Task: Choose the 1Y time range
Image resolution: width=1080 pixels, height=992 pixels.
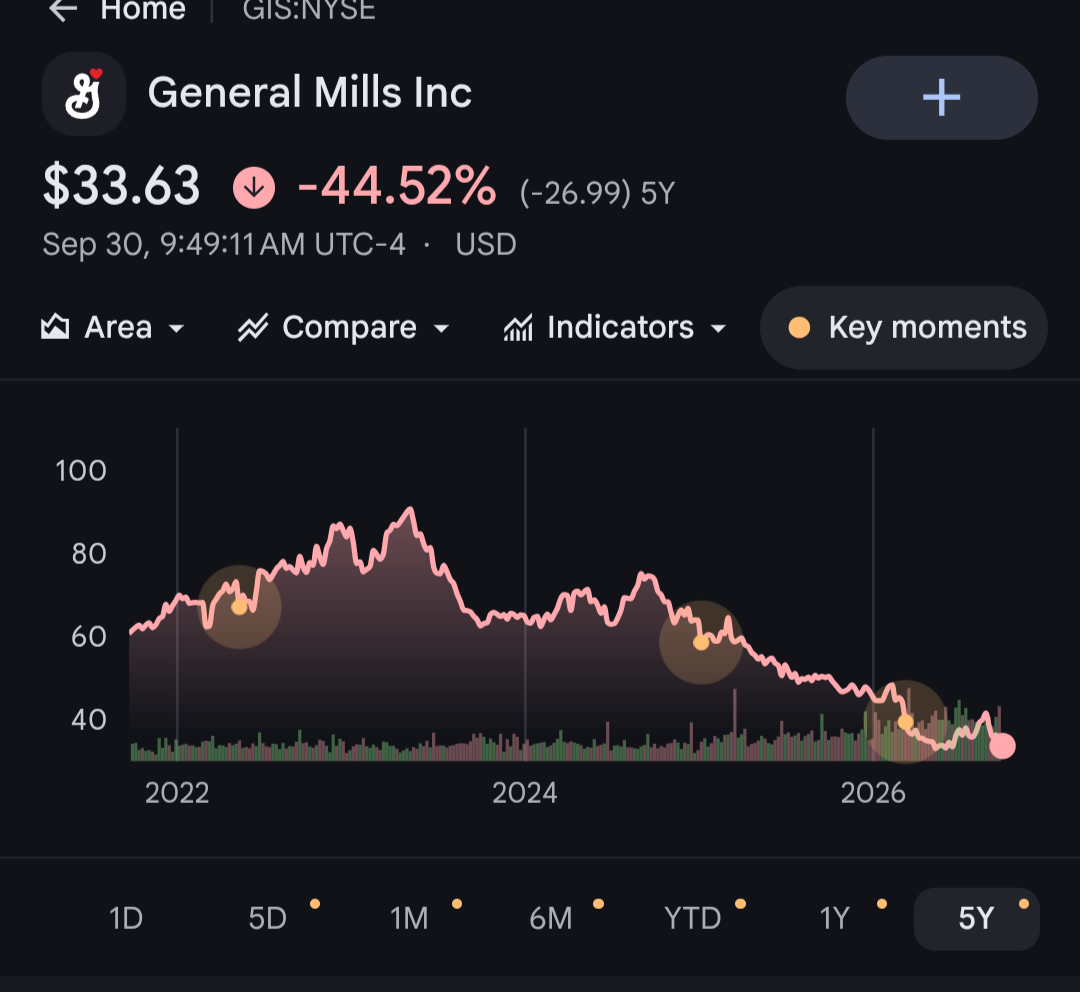Action: [x=835, y=918]
